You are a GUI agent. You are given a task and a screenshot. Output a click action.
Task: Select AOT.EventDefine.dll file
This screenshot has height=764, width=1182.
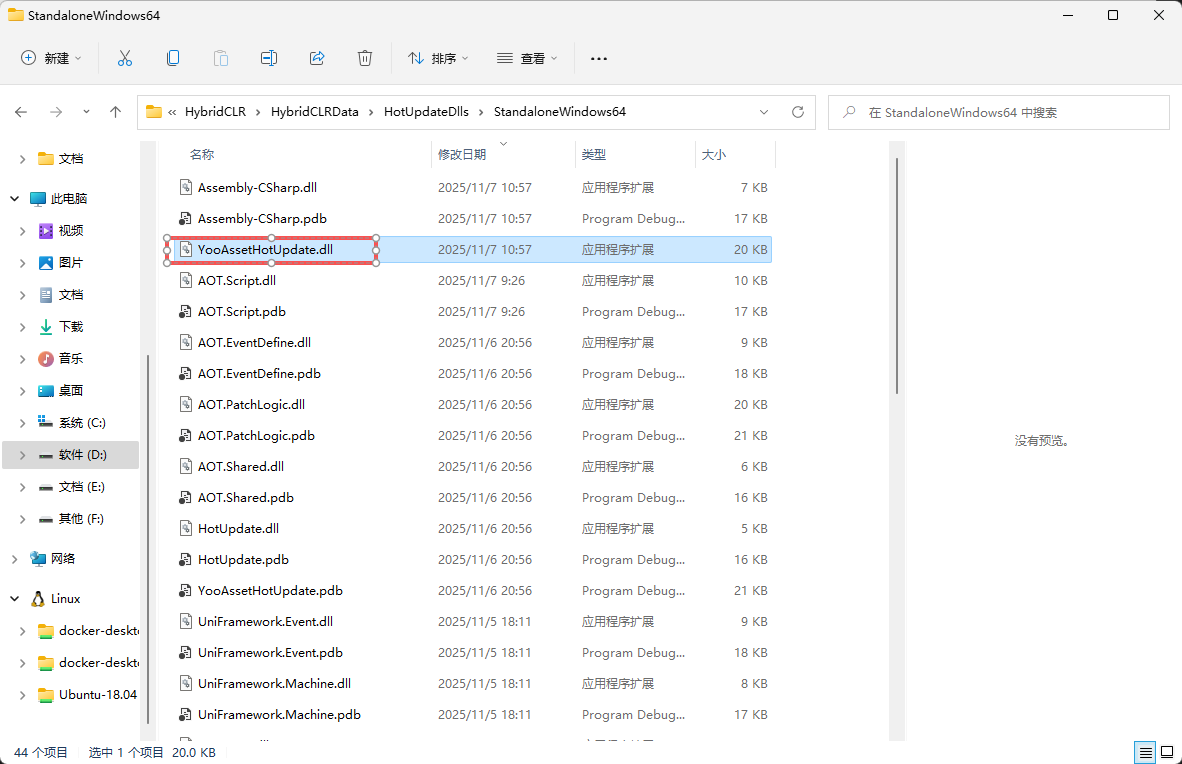click(x=254, y=342)
